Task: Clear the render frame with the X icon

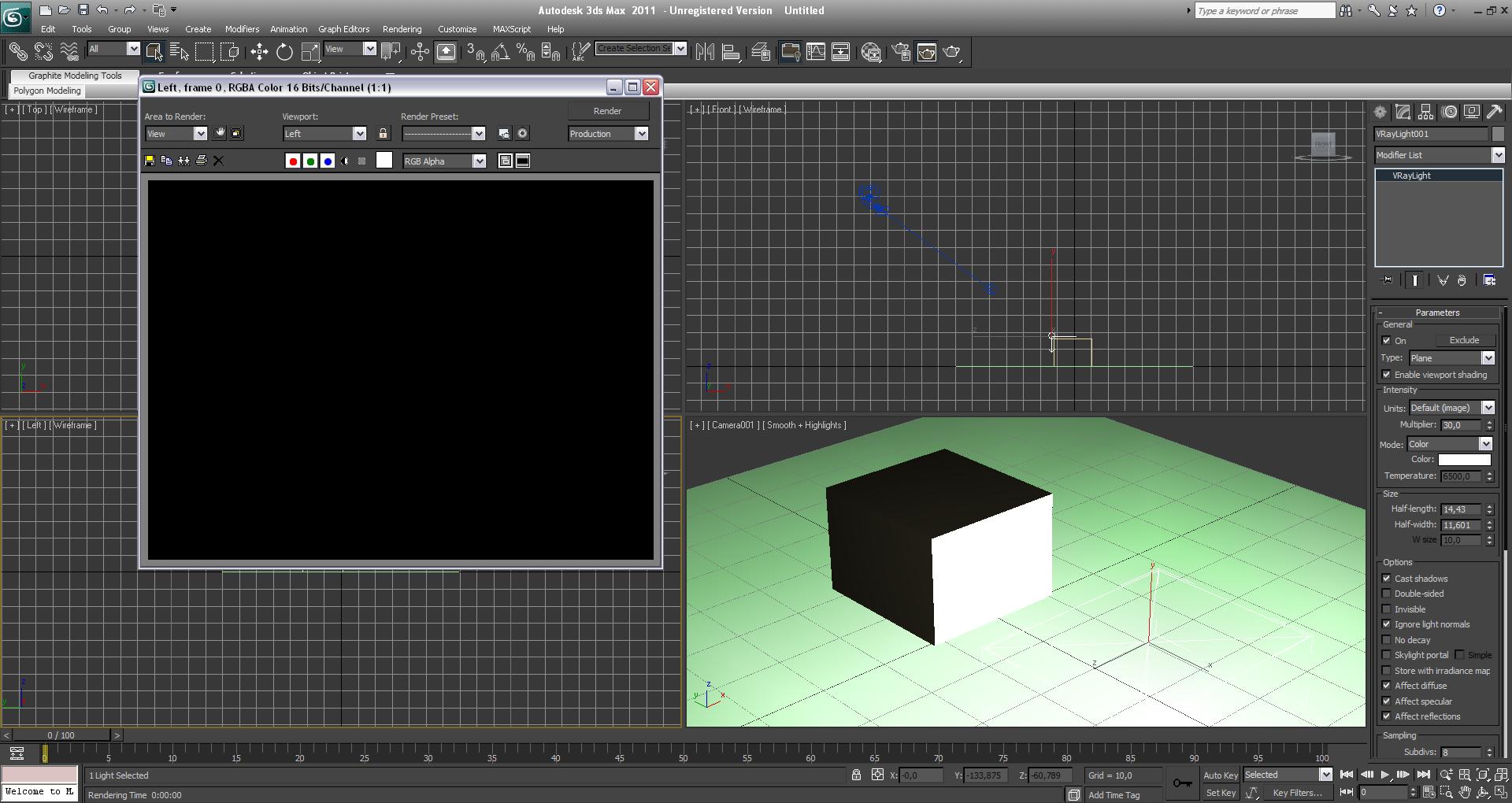Action: [x=219, y=161]
